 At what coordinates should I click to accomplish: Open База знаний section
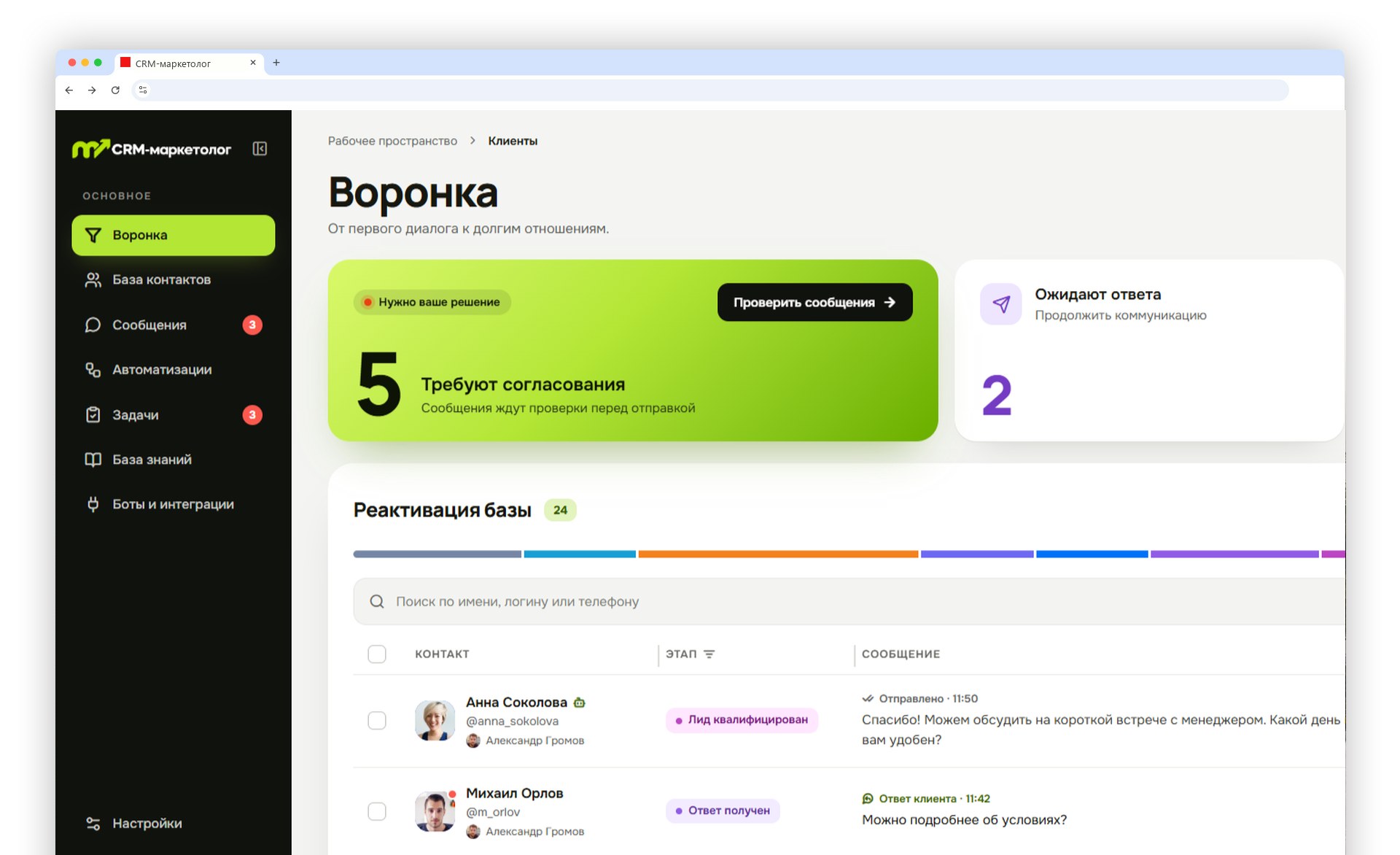pos(174,460)
